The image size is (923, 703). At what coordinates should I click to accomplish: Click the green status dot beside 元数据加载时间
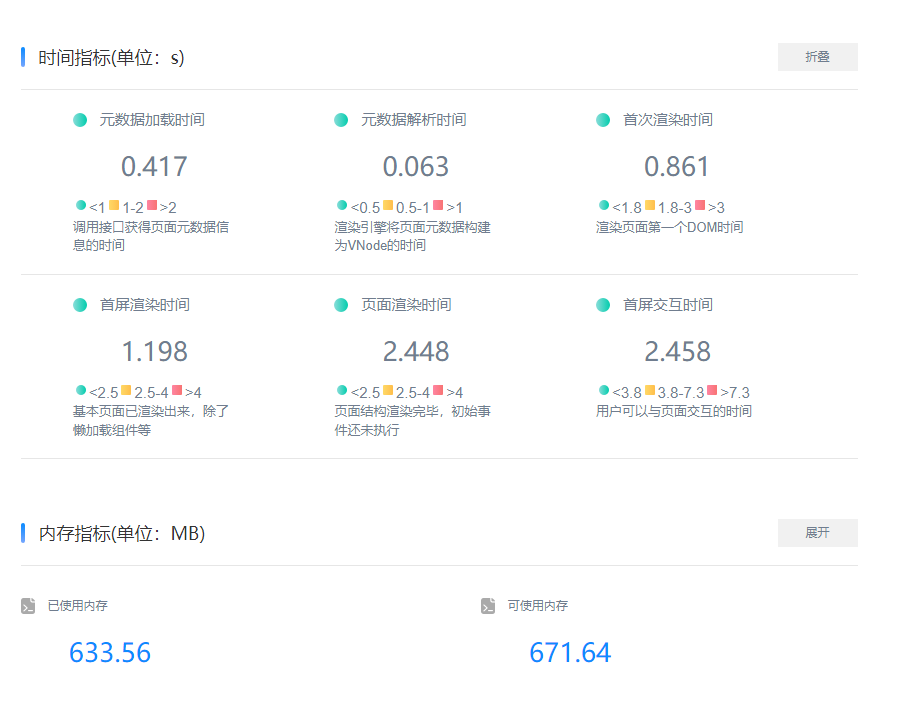coord(80,120)
